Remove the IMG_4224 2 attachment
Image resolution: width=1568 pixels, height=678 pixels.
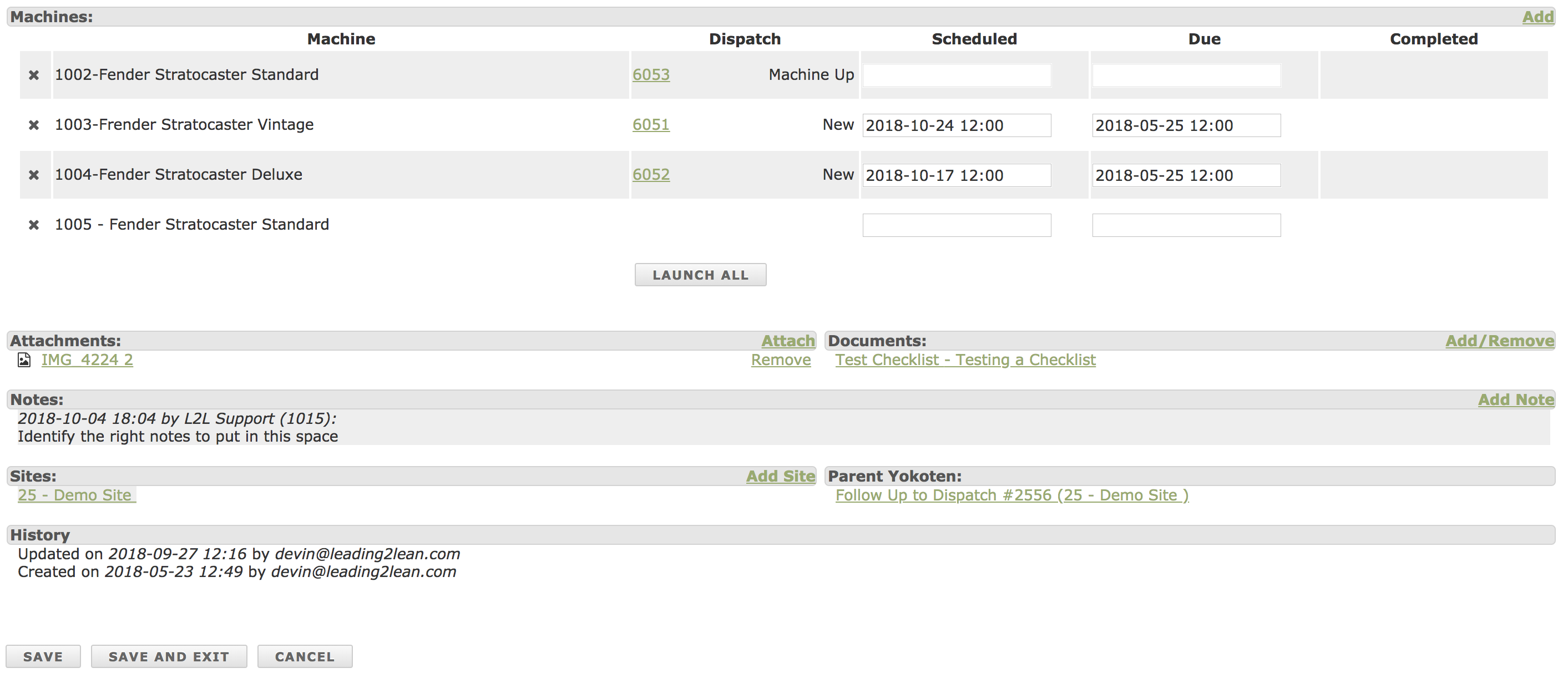pos(780,360)
